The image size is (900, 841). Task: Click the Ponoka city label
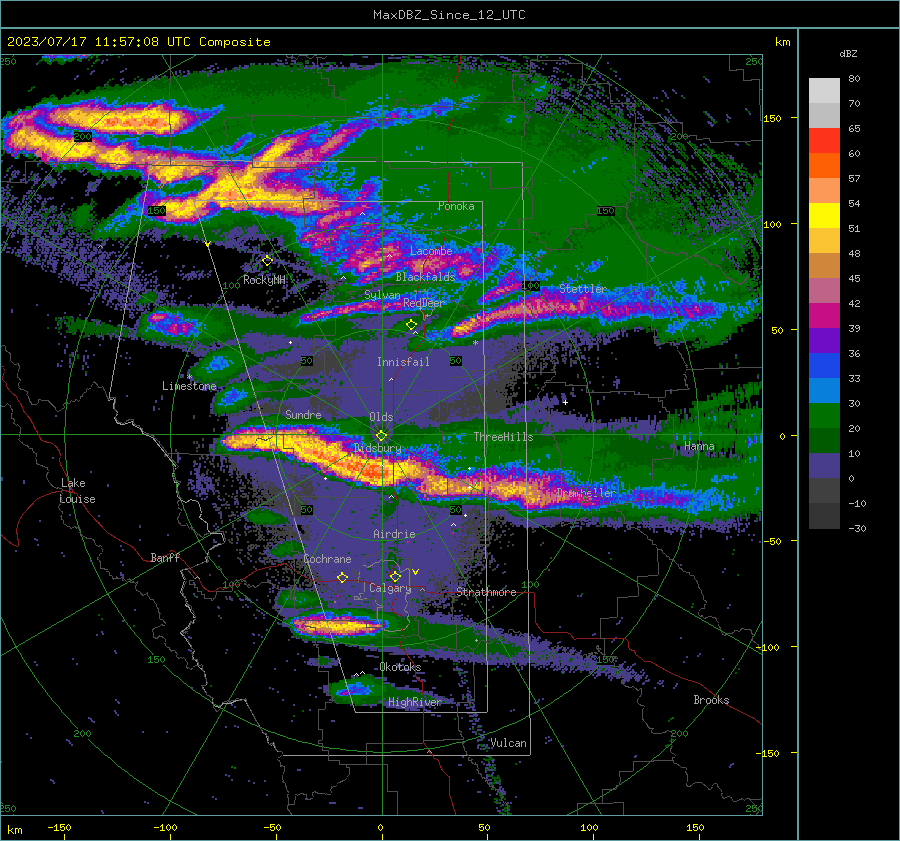tap(456, 206)
